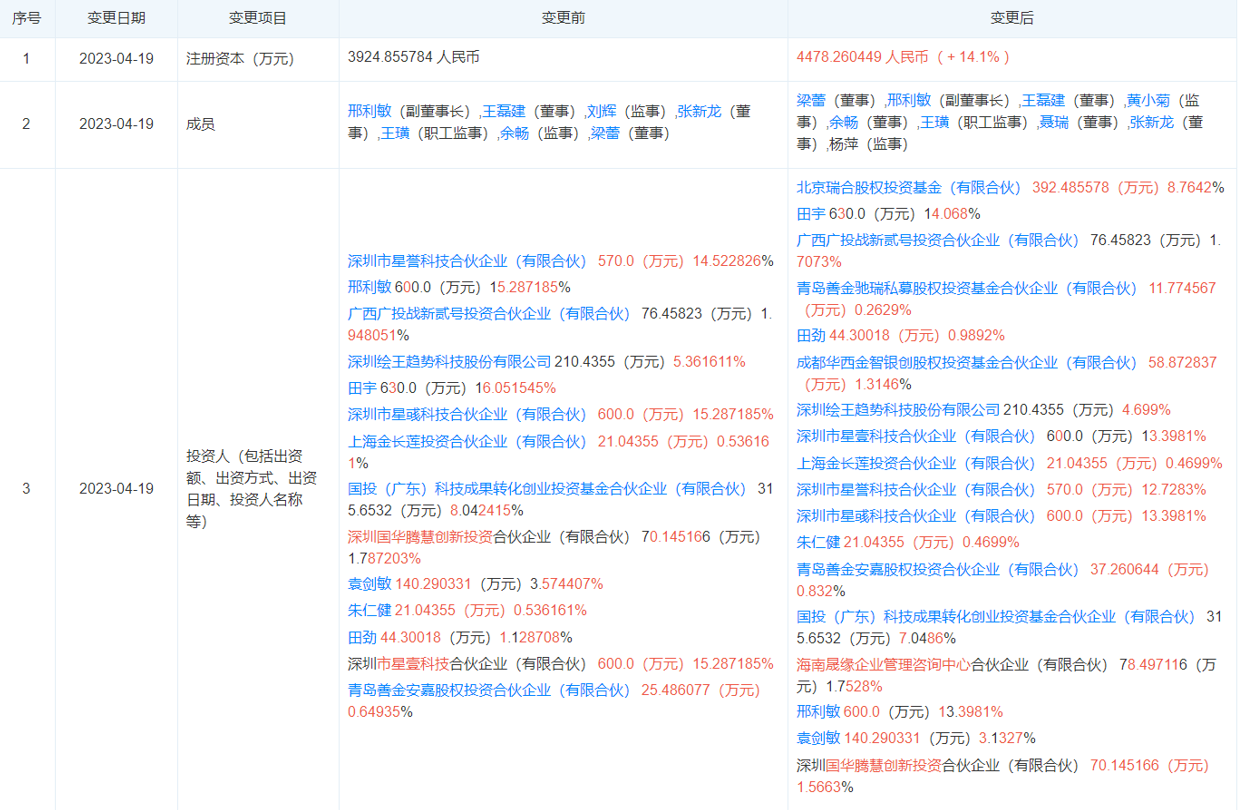
Task: Click 国投（广东）科技成果转化 fund in 变更后 column
Action: coord(995,617)
